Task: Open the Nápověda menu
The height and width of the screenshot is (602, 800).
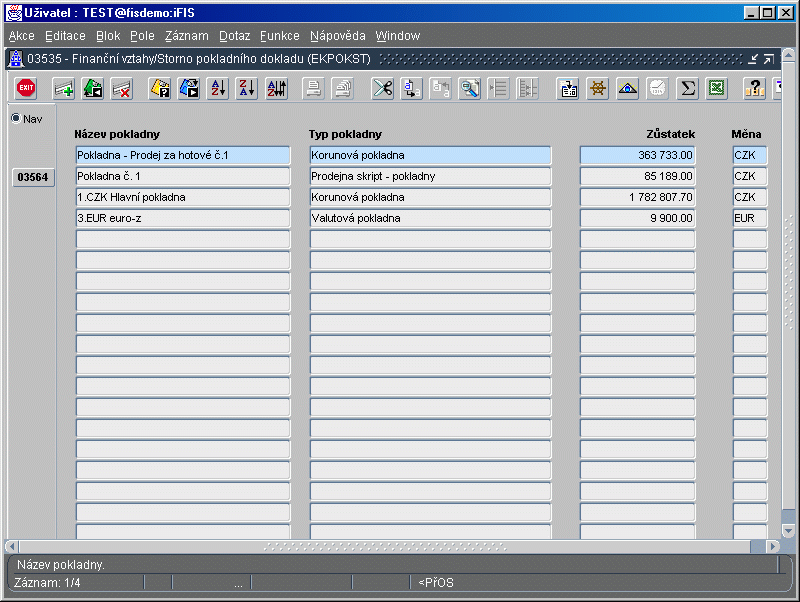Action: point(337,36)
